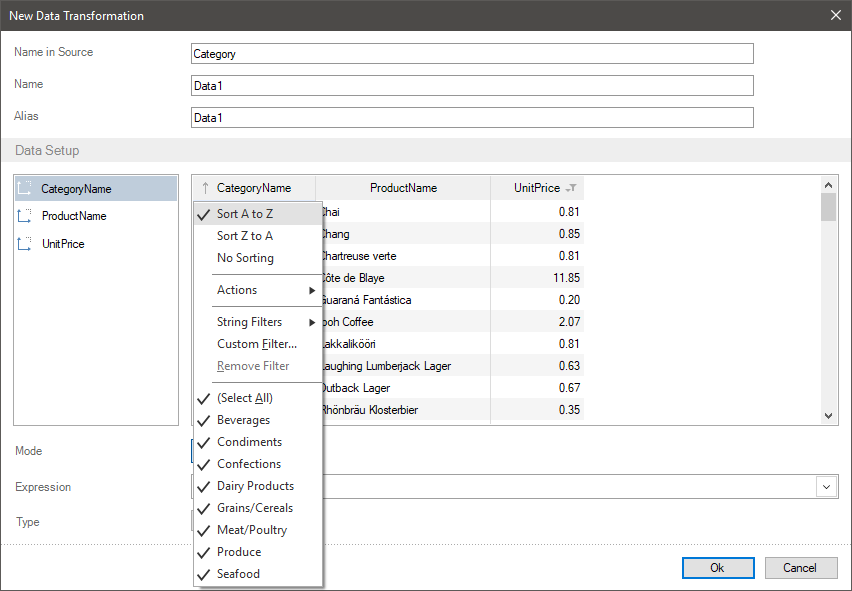The width and height of the screenshot is (852, 591).
Task: Uncheck the Beverages filter option
Action: [243, 420]
